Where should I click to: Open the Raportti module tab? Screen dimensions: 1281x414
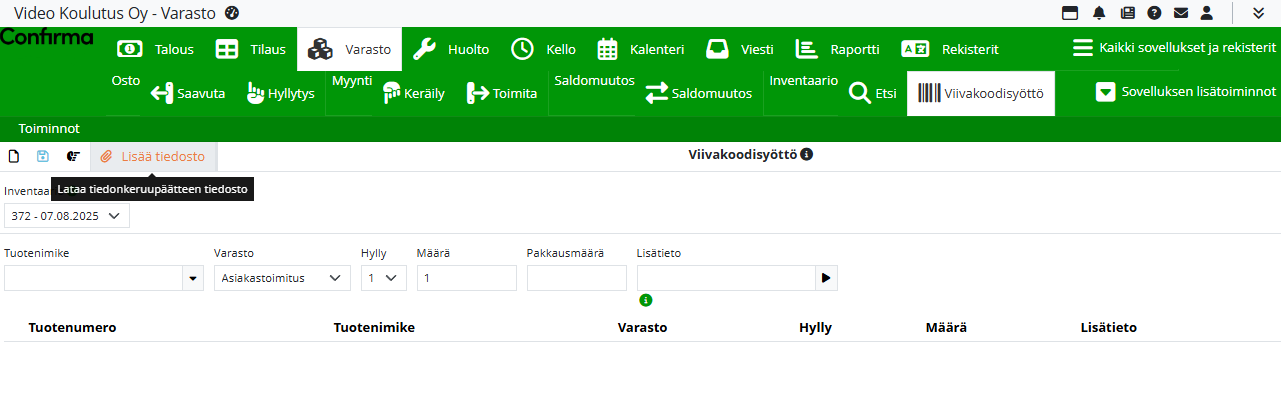(838, 49)
